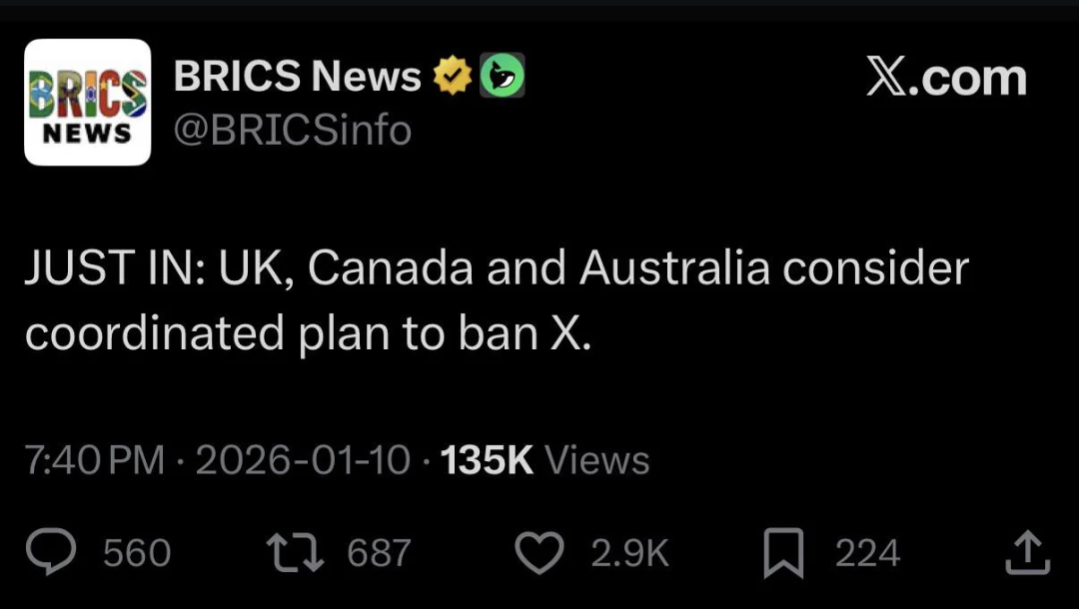Open the 7:40 PM timestamp link

point(94,461)
